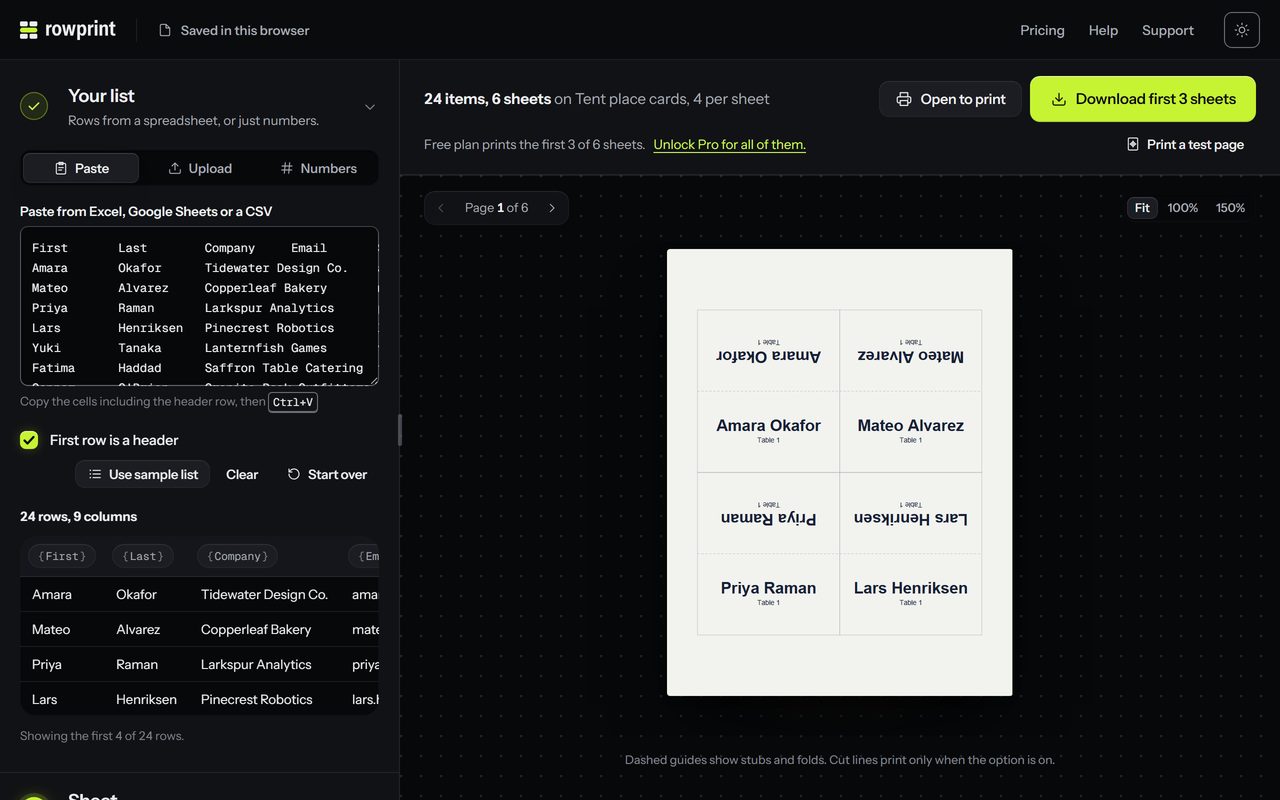The height and width of the screenshot is (800, 1280).
Task: Click the rowprint logo
Action: click(x=68, y=30)
